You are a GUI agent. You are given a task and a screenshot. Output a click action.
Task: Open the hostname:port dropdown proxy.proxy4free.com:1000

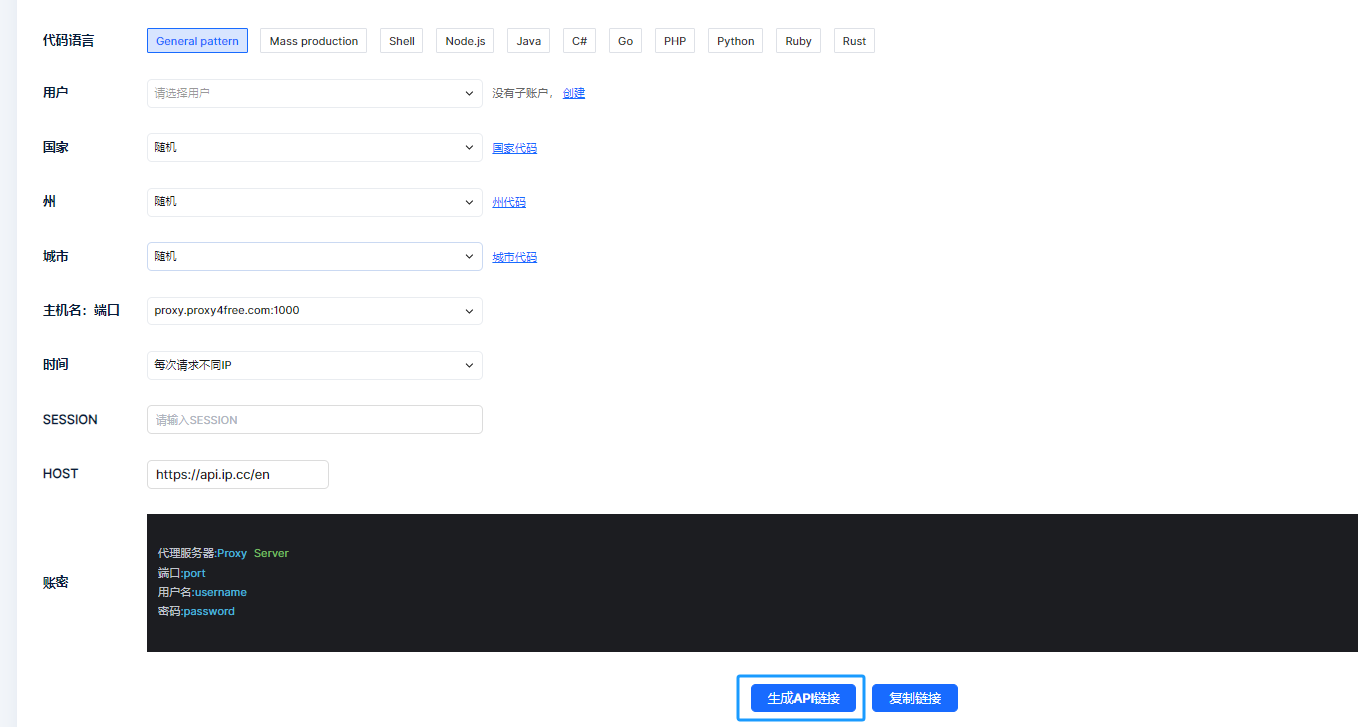[x=314, y=311]
